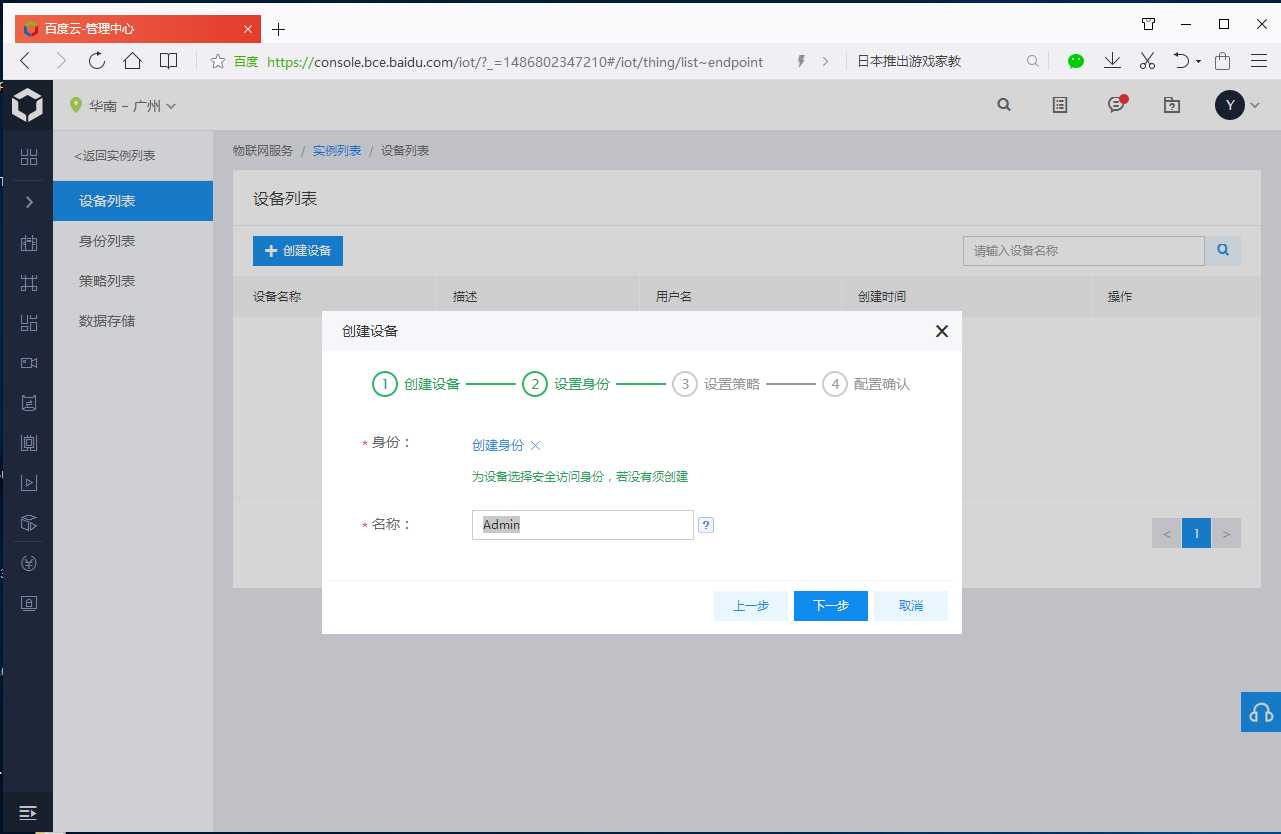Close the 创建设备 dialog
This screenshot has height=834, width=1281.
pos(941,331)
